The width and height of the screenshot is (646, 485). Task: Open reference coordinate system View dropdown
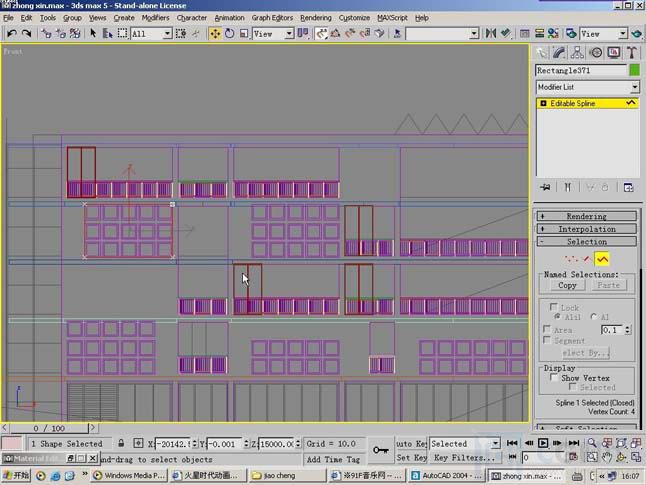pyautogui.click(x=273, y=33)
